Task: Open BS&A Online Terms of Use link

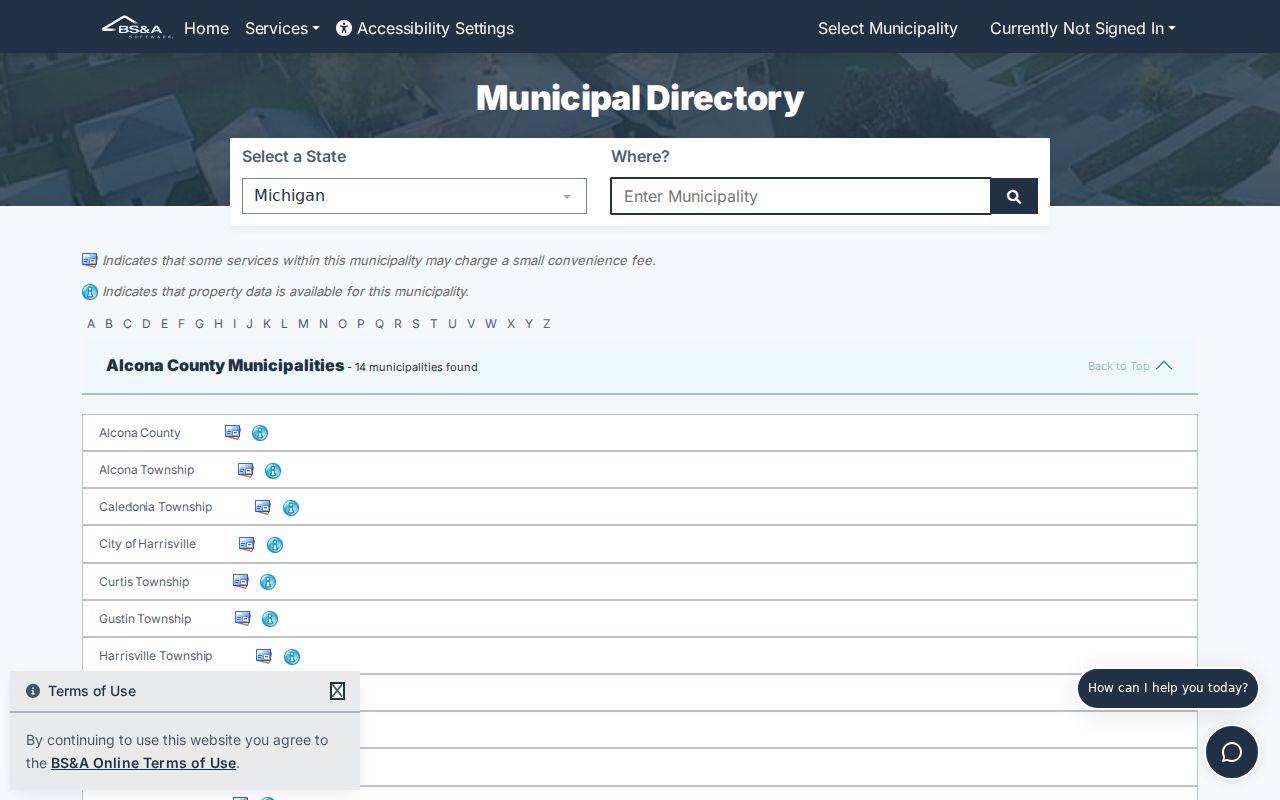Action: 144,763
